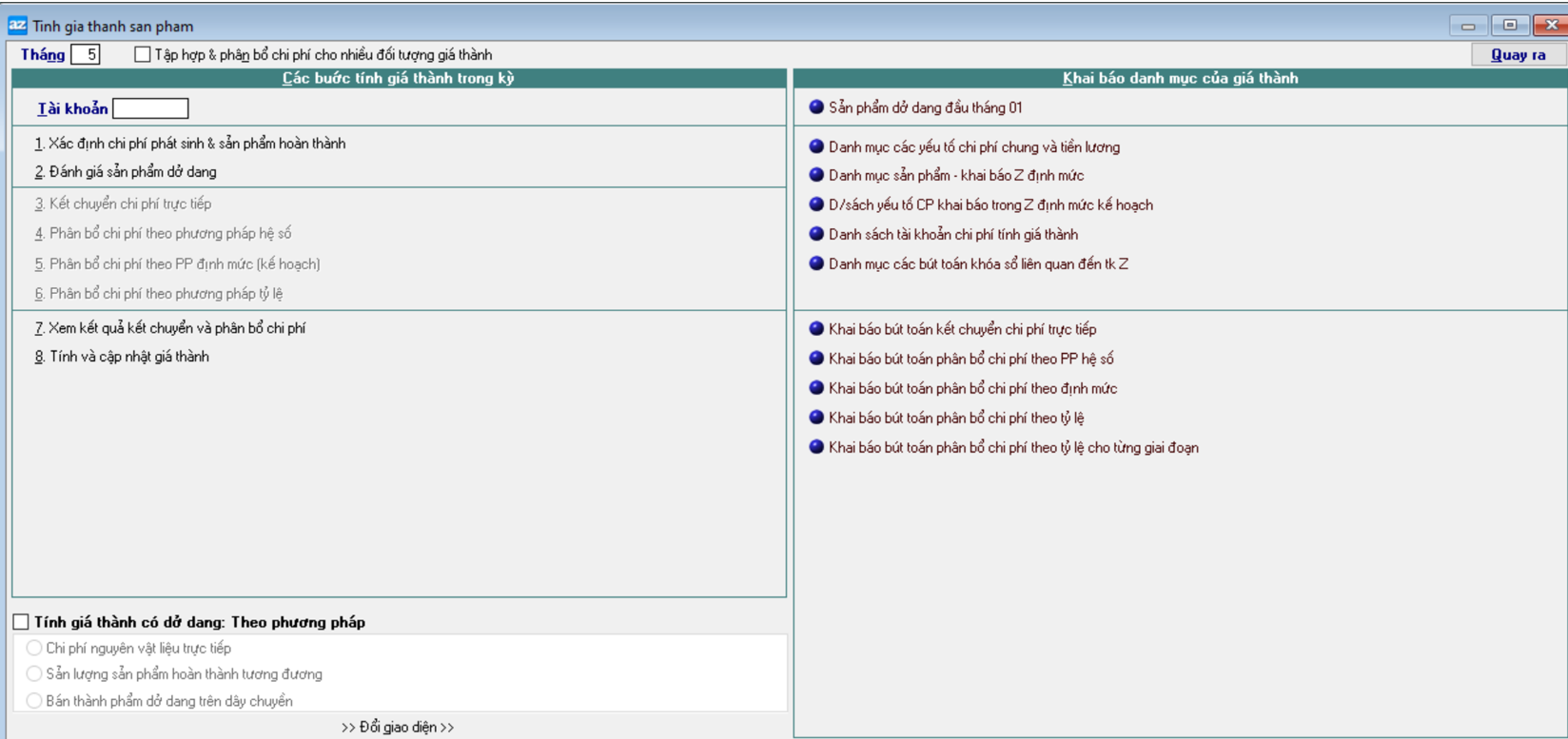Click bullet for phân bổ chi phí theo định mức
1568x739 pixels.
coord(816,388)
